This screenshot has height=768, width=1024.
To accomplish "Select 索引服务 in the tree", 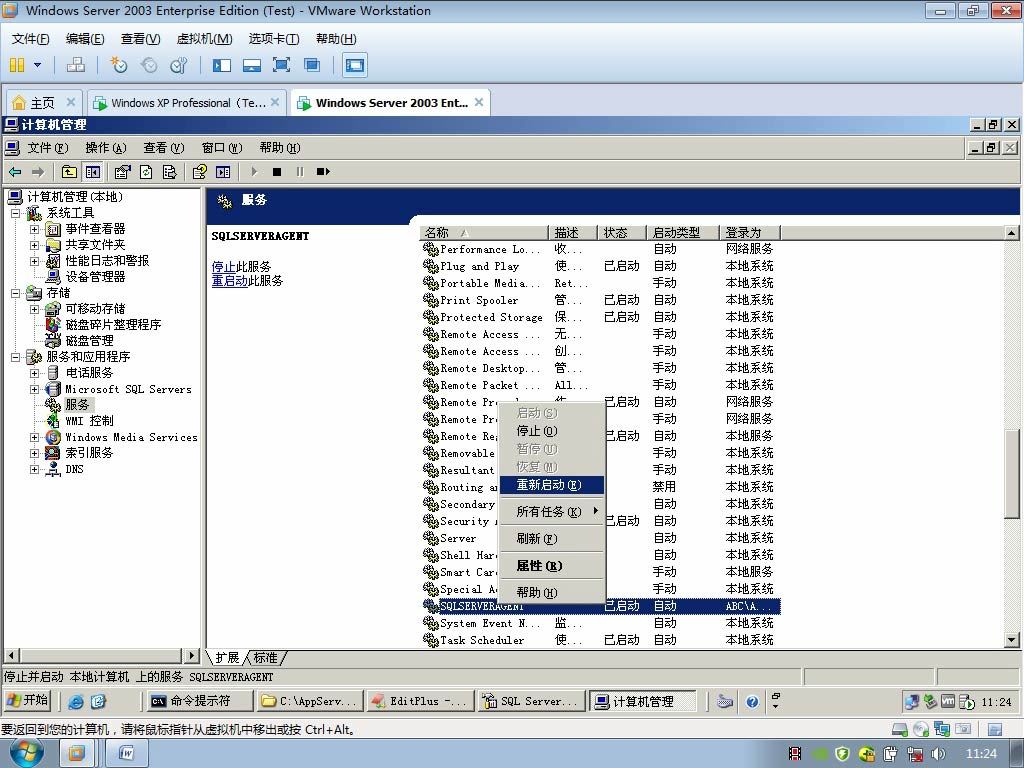I will [x=89, y=453].
